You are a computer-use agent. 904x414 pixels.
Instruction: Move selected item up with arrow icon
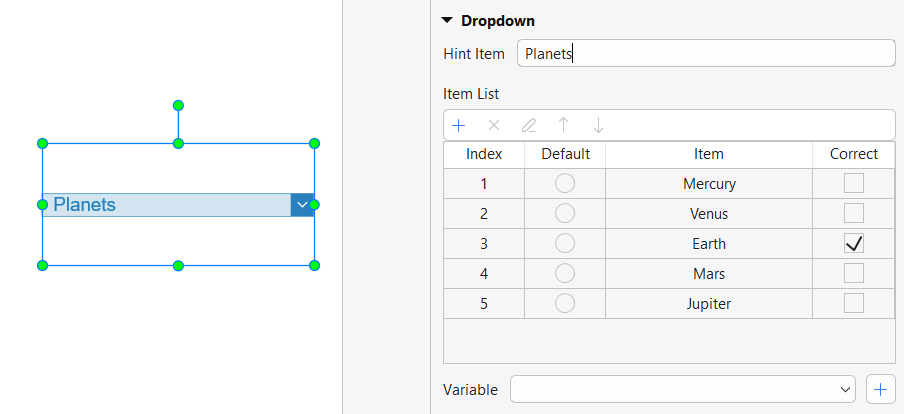click(564, 125)
